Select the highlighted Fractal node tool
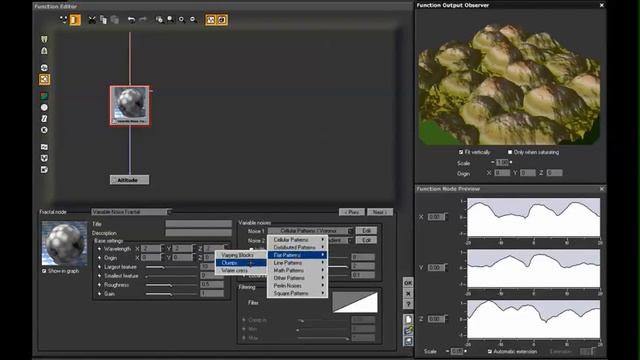This screenshot has height=360, width=640. click(44, 79)
